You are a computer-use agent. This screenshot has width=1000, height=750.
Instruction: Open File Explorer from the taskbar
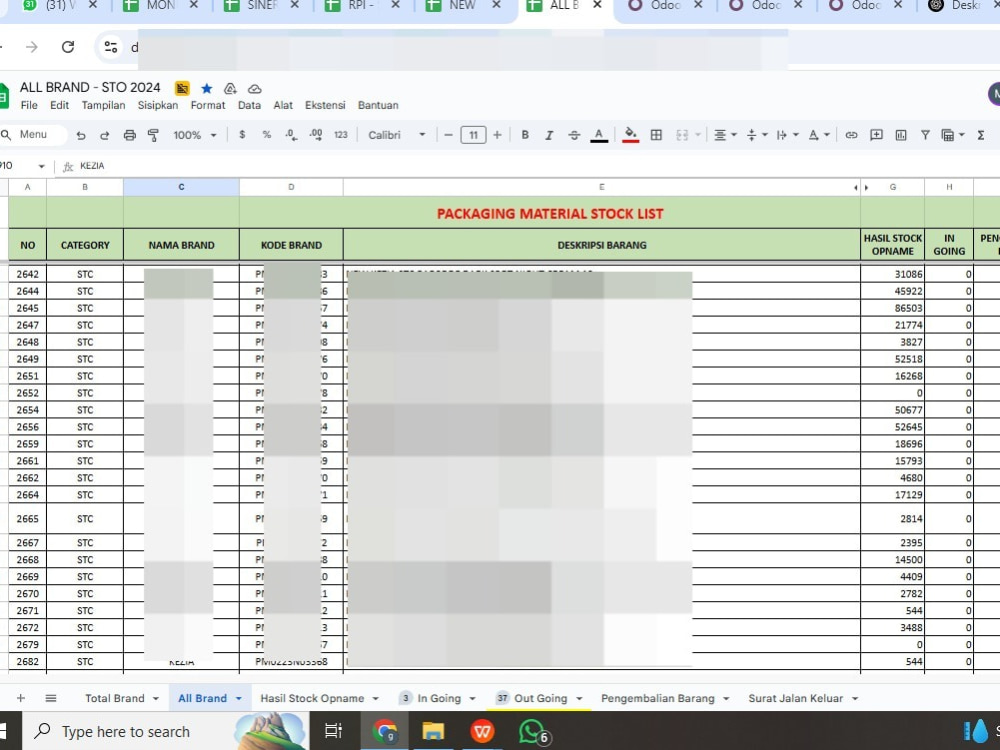[x=433, y=731]
